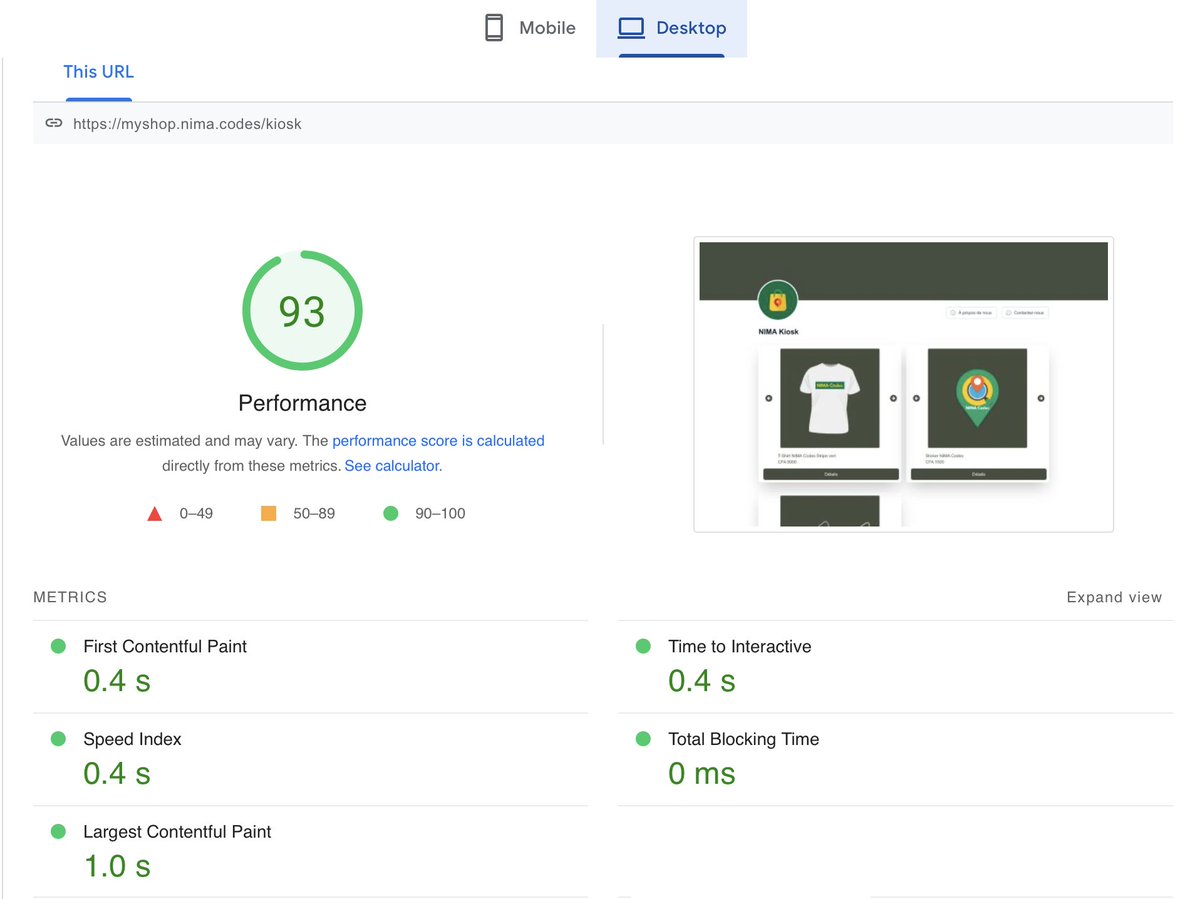The image size is (1200, 899).
Task: Click the 93 performance score gauge
Action: tap(302, 311)
